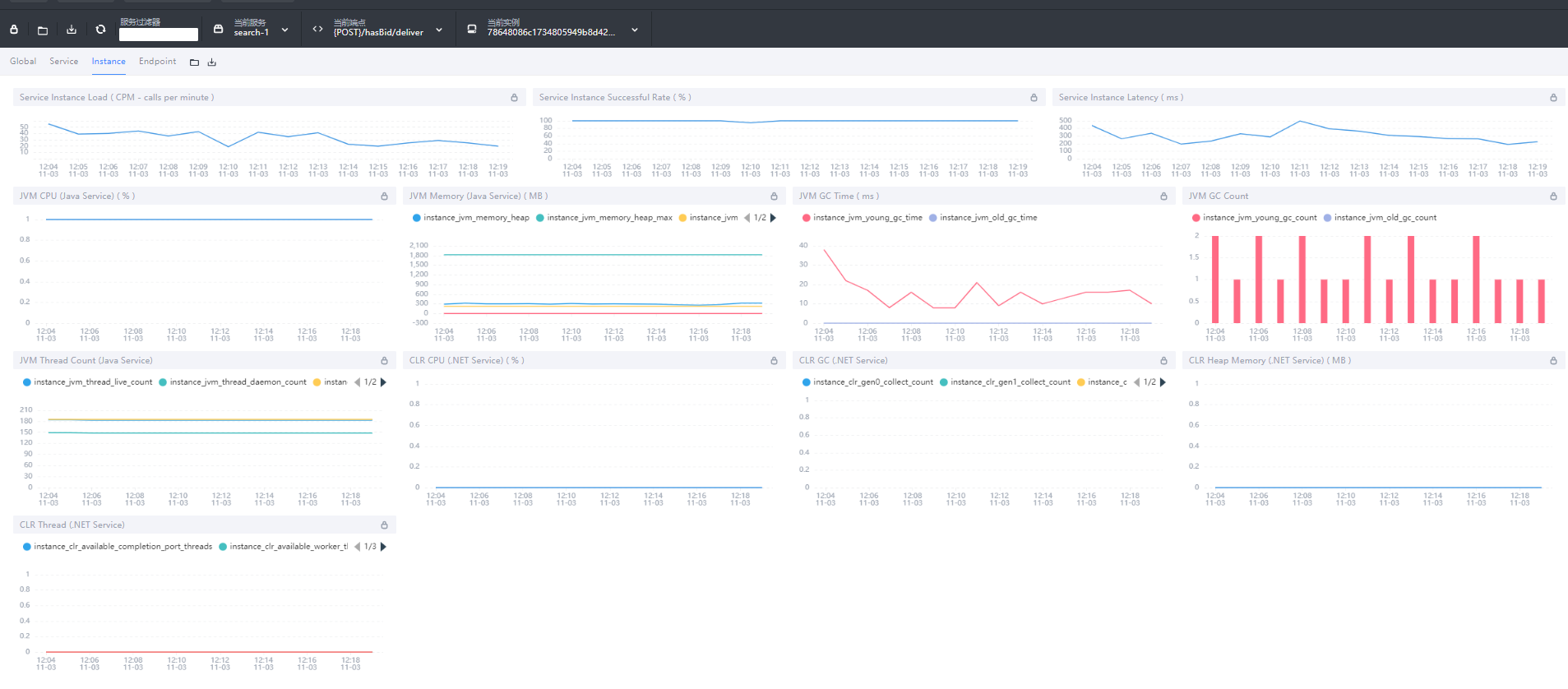Click the download icon in dark toolbar
The image size is (1568, 689).
tap(72, 30)
